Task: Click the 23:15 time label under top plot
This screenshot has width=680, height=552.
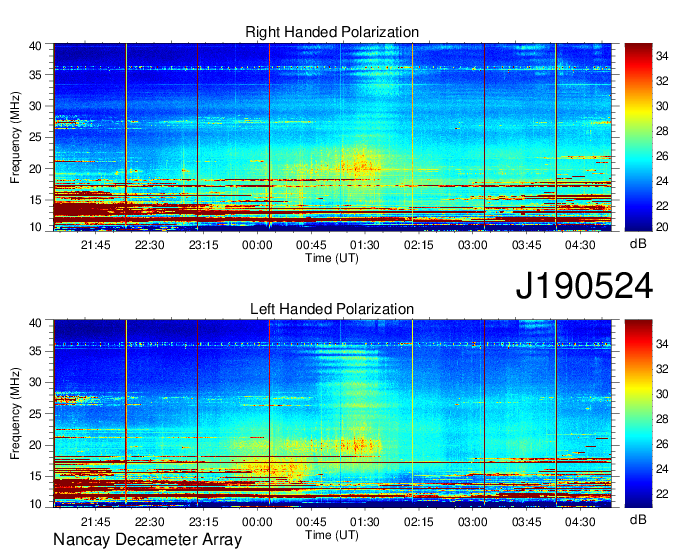Action: tap(203, 245)
